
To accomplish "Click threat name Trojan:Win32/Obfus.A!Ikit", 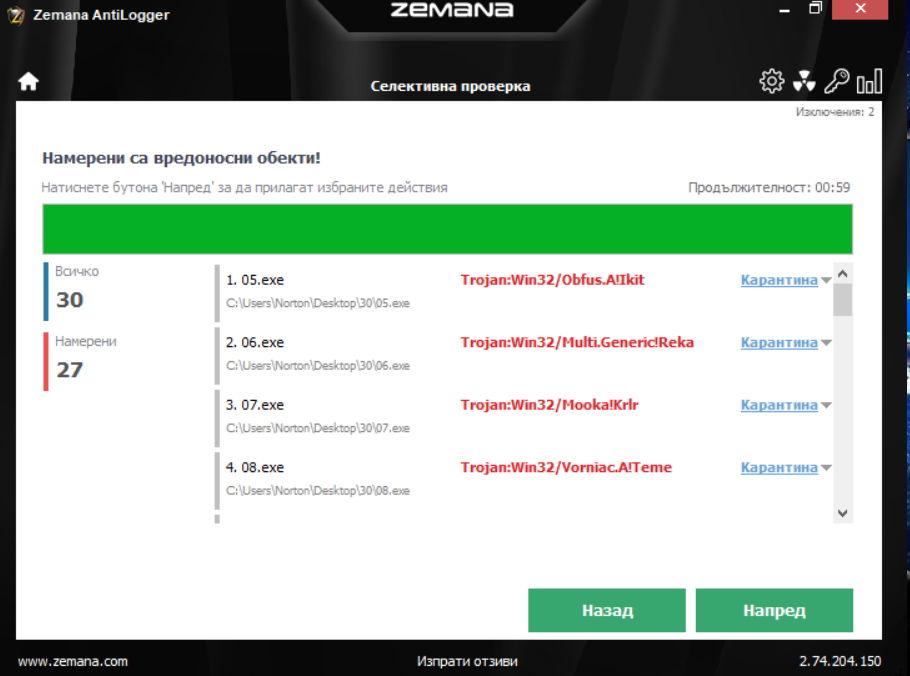I will coord(552,280).
